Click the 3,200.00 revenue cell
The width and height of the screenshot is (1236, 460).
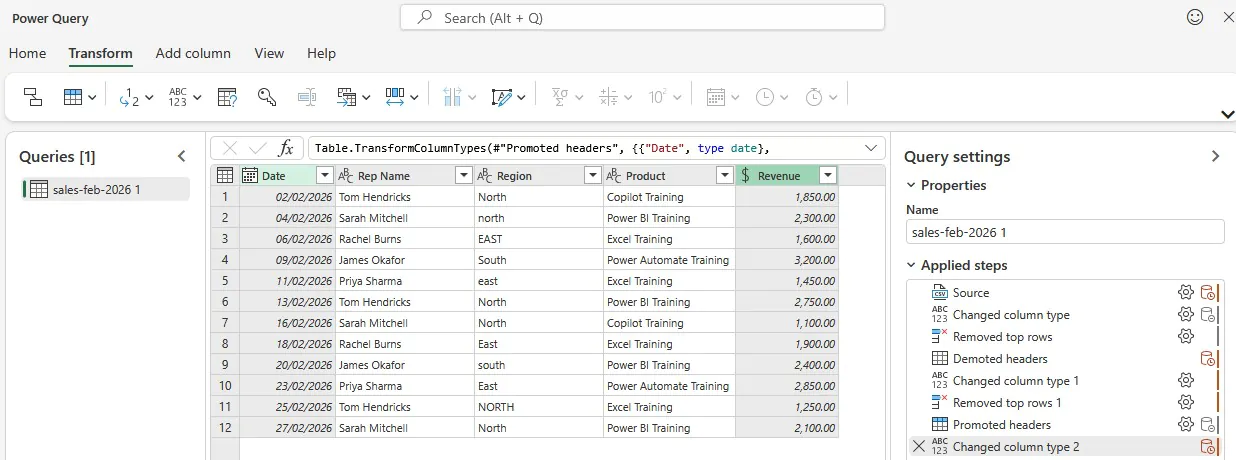[786, 260]
